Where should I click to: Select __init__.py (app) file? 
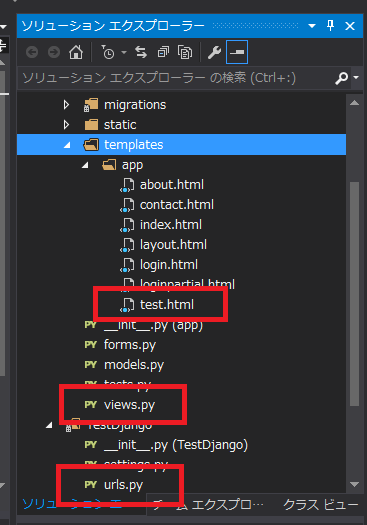point(153,325)
